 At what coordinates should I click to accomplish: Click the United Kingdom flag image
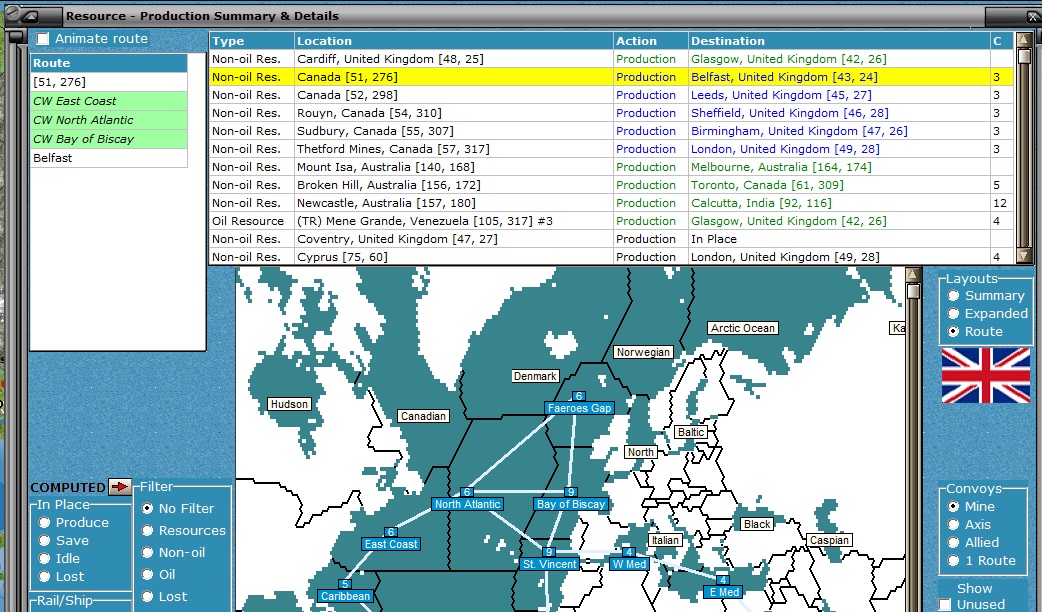[985, 375]
